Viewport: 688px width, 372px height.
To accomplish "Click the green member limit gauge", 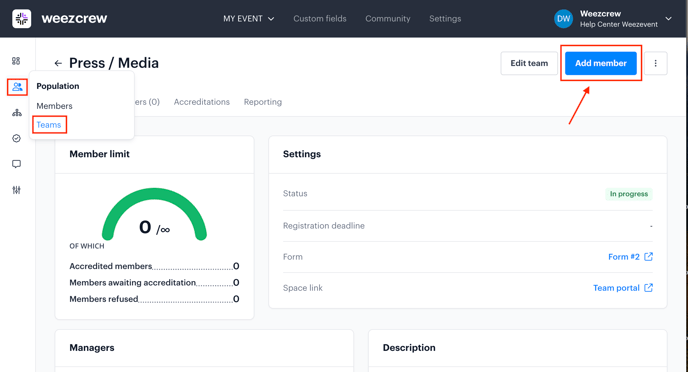I will [154, 213].
